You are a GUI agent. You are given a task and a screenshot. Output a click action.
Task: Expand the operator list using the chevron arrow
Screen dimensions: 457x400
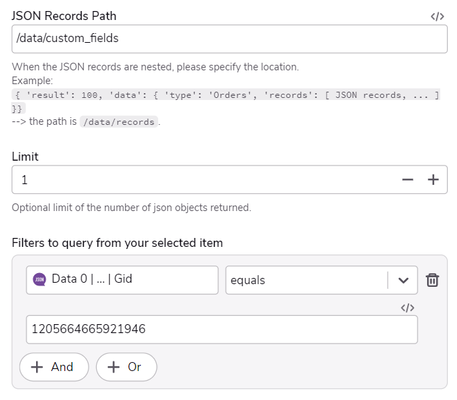[403, 280]
